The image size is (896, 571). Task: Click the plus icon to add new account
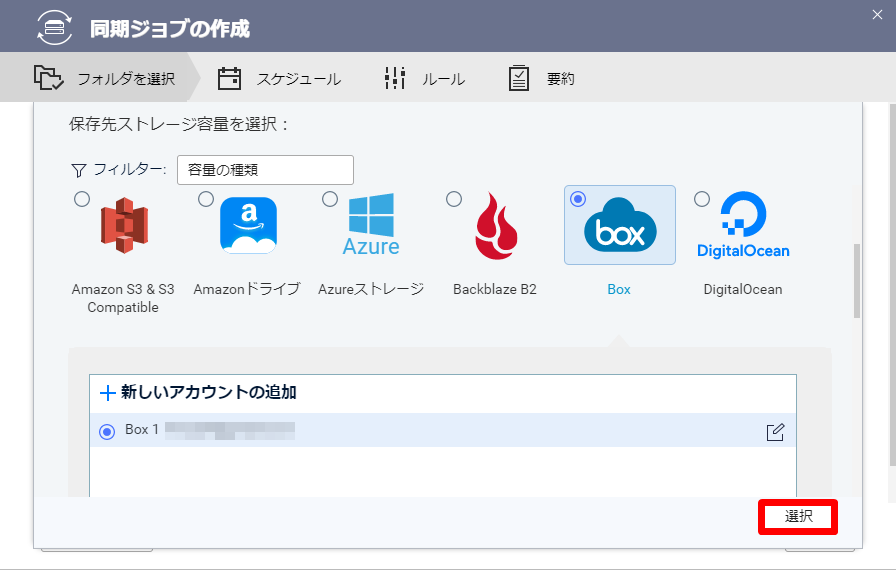click(107, 393)
